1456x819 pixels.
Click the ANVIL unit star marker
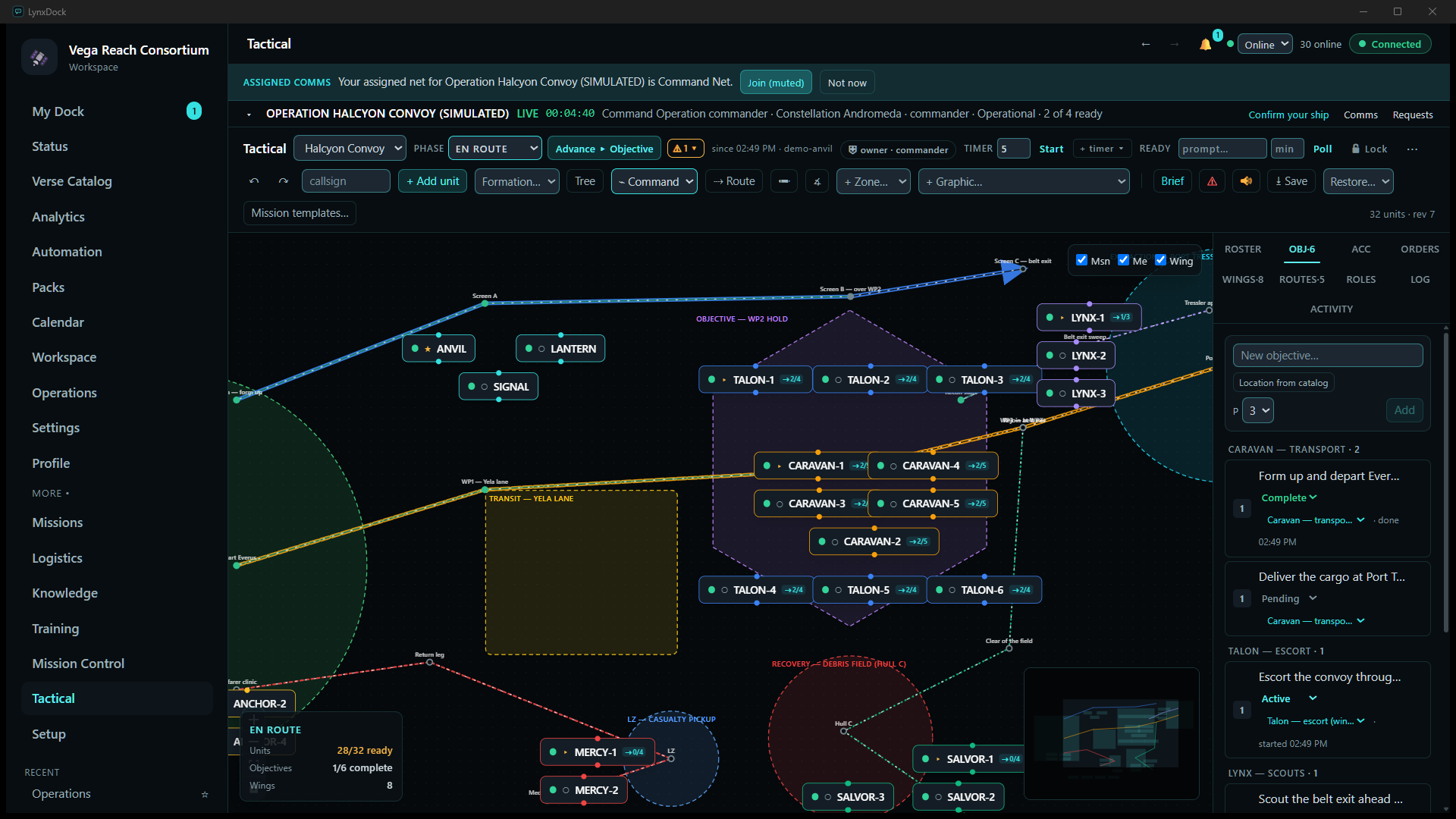[x=428, y=349]
